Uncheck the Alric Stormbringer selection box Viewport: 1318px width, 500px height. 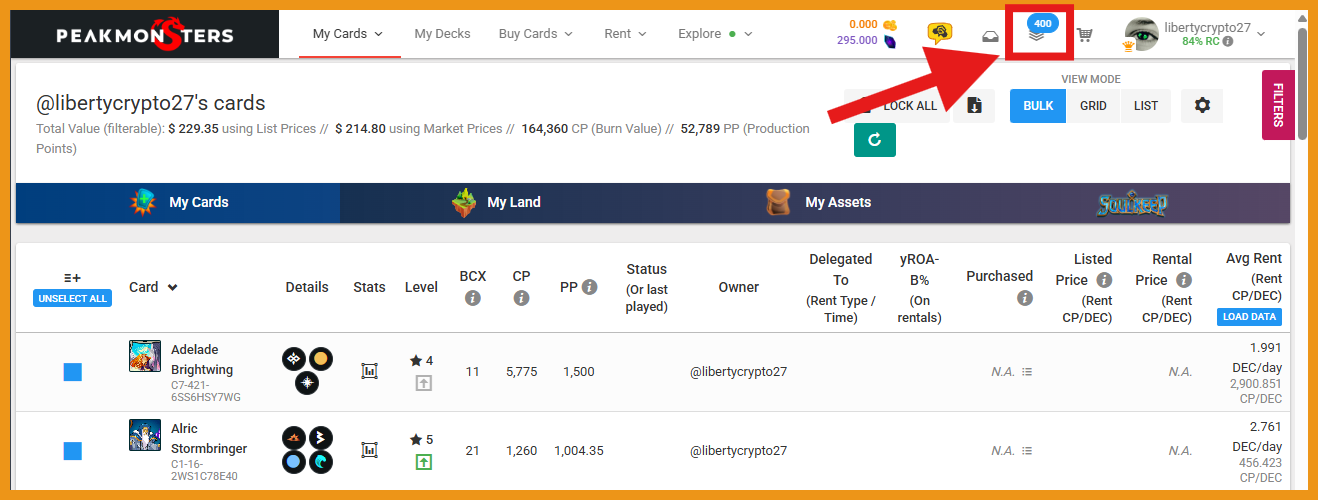pos(72,451)
